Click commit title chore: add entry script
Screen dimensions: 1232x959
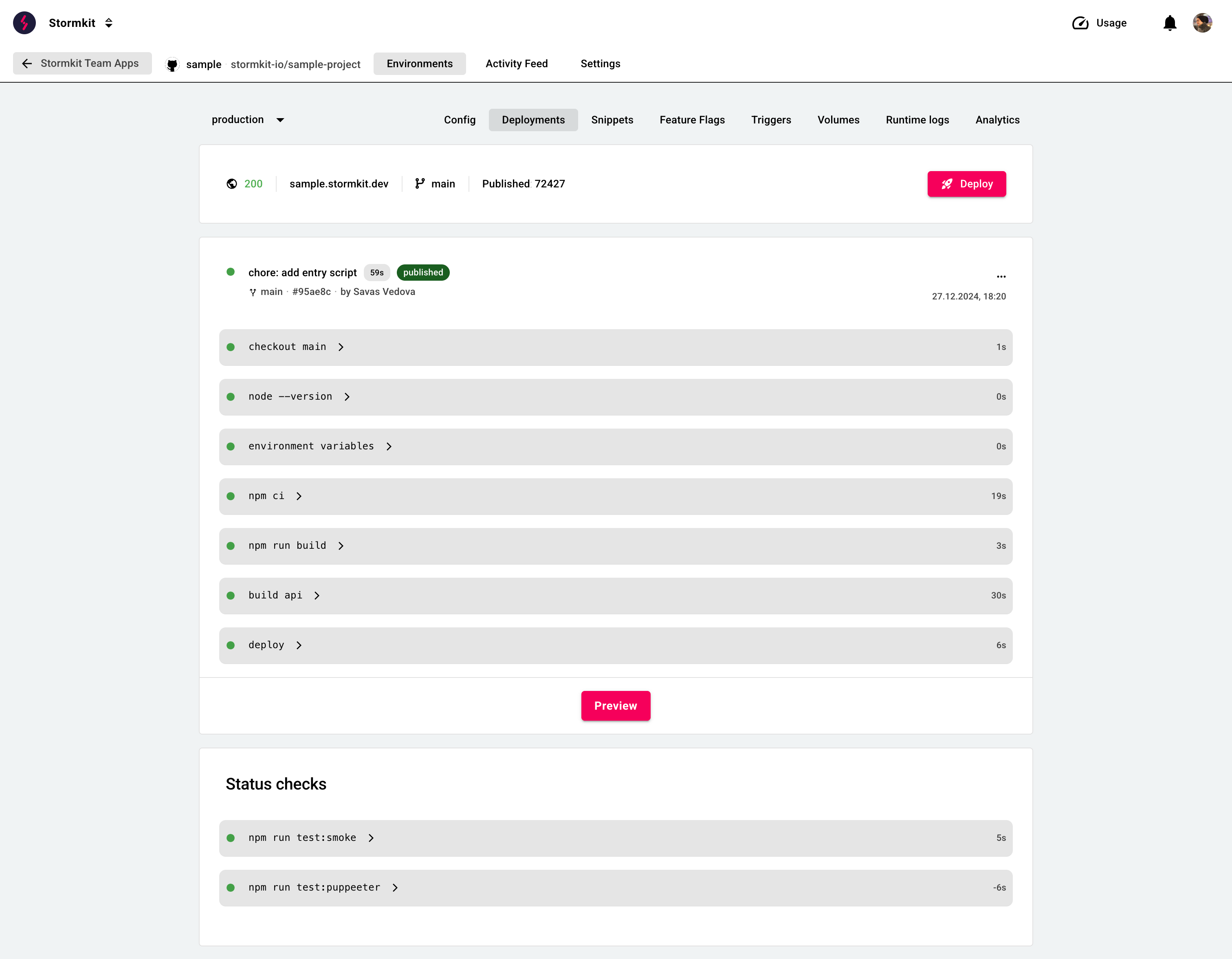point(302,273)
